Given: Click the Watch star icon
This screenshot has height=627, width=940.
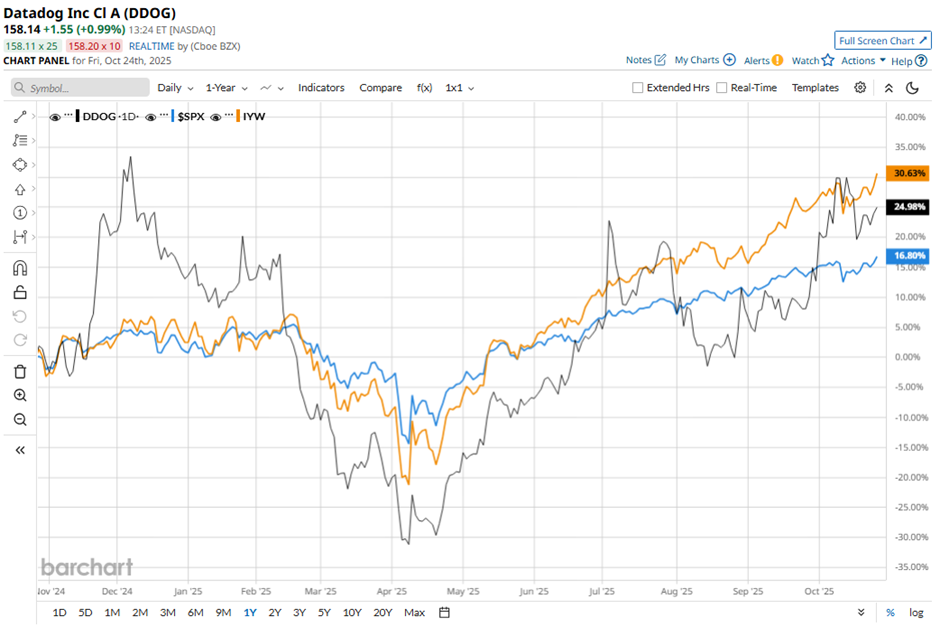Looking at the screenshot, I should click(828, 60).
